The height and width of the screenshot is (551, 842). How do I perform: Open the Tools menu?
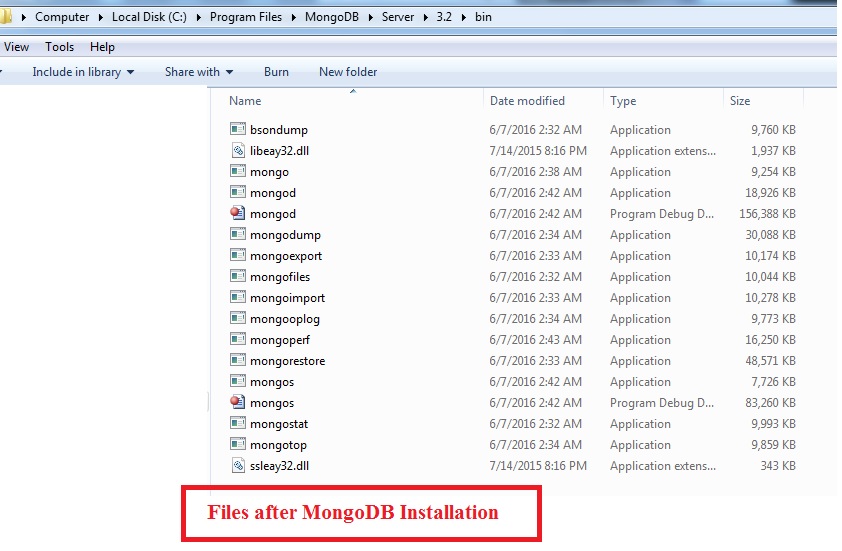click(59, 47)
